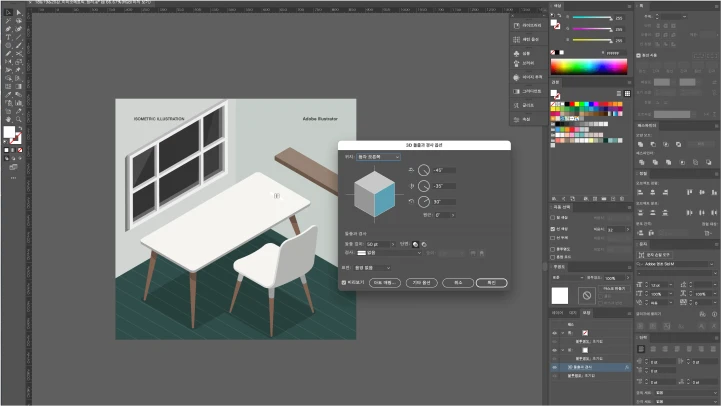Select the Selection tool in the toolbar

click(x=8, y=12)
